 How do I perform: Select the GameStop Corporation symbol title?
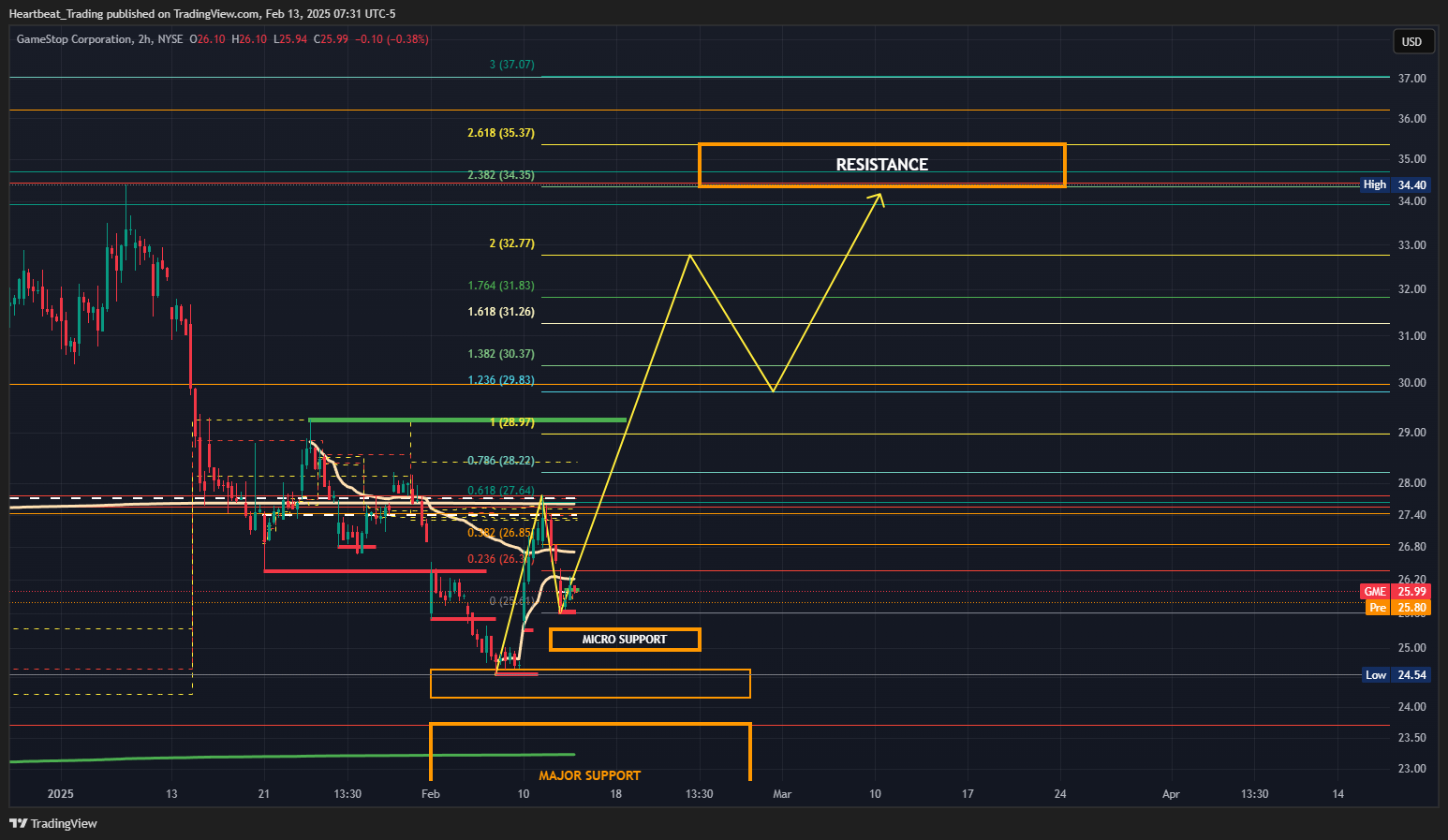pyautogui.click(x=74, y=39)
